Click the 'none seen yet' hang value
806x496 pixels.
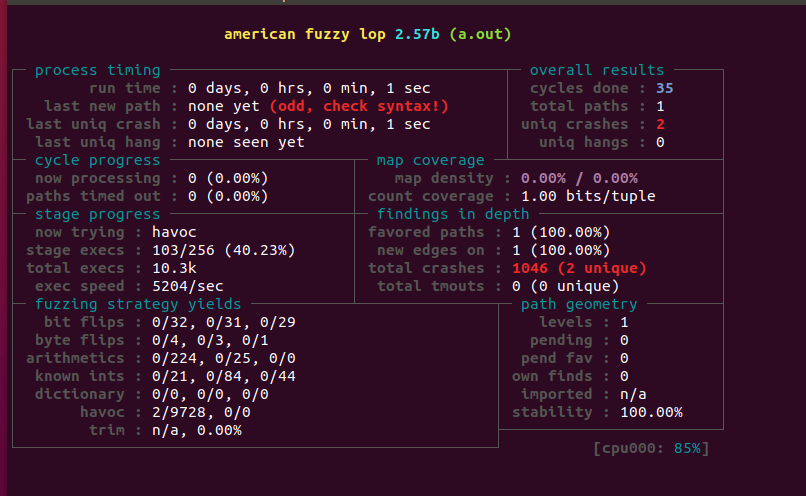point(246,142)
